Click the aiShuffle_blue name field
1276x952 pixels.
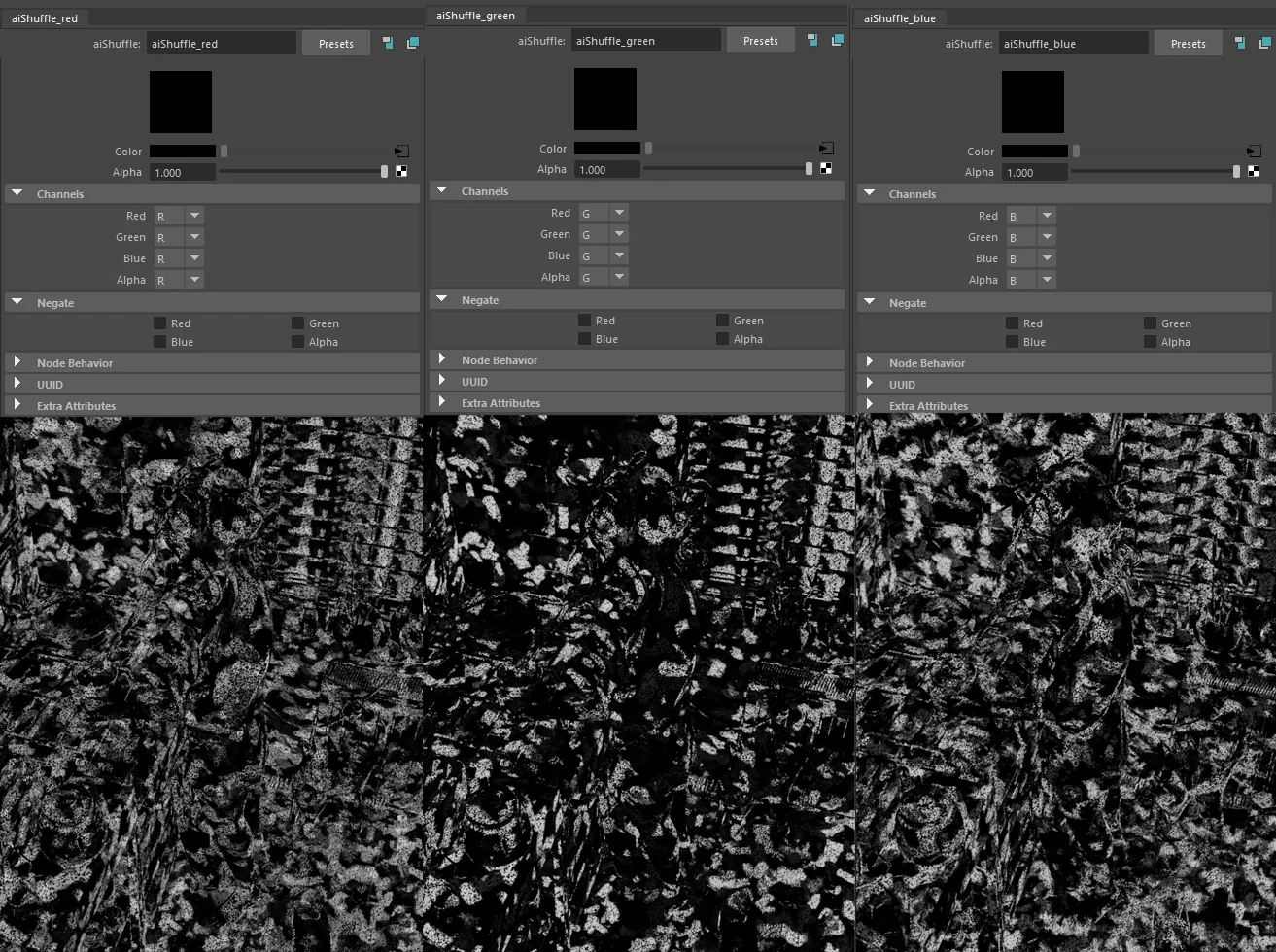tap(1074, 43)
